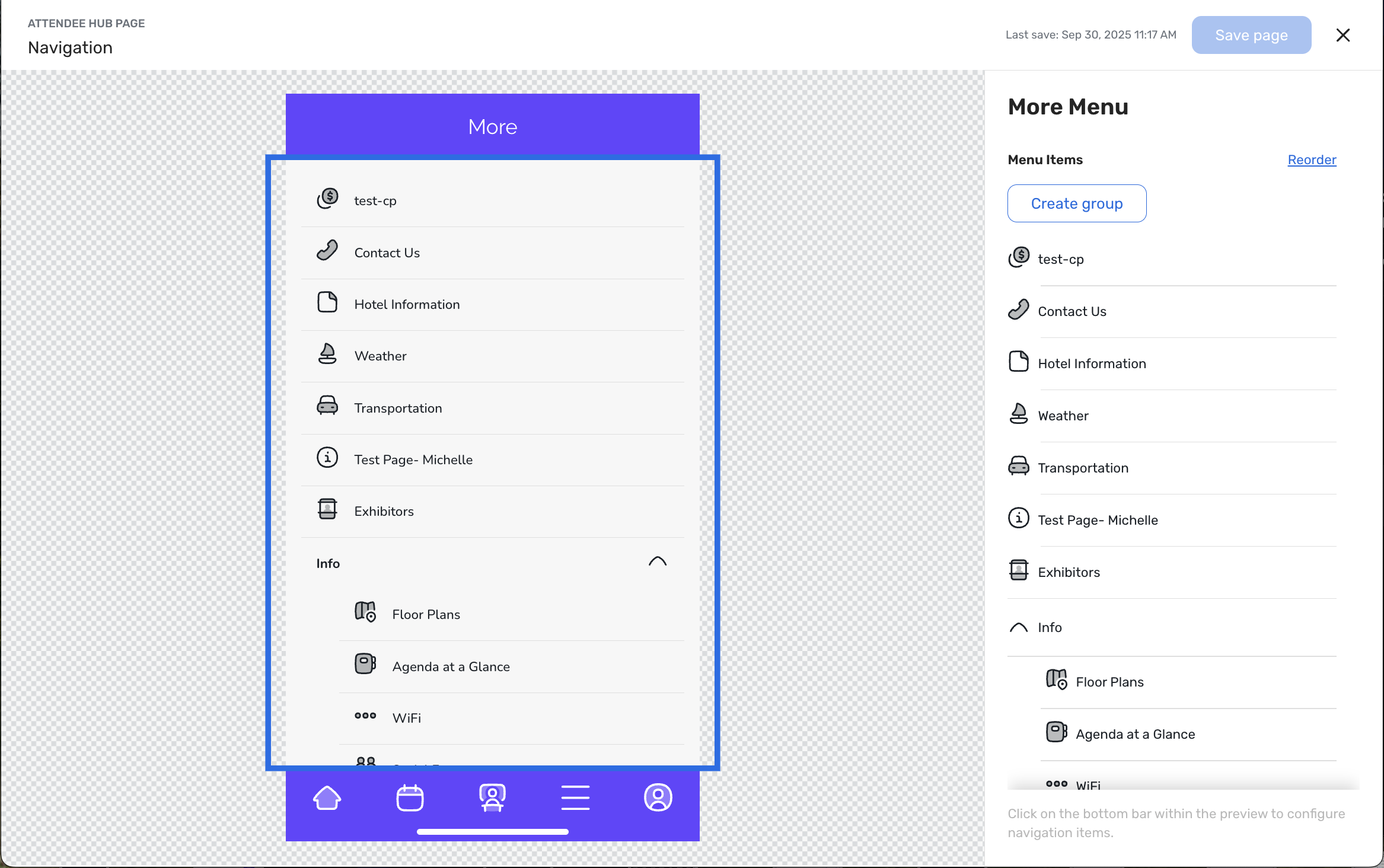Select the hamburger menu icon in preview
Image resolution: width=1384 pixels, height=868 pixels.
pos(575,797)
